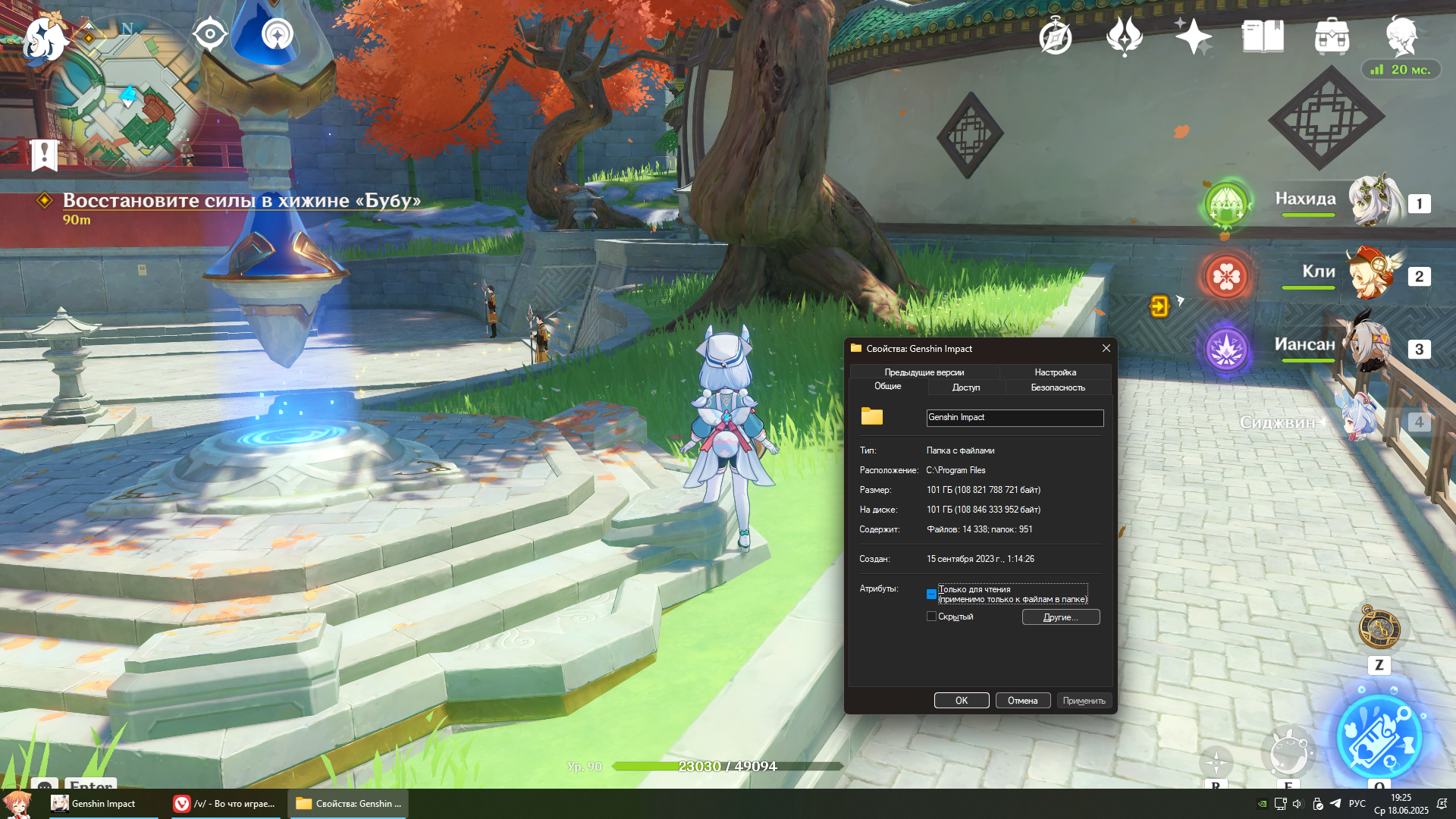Click Иансан's purple electro burst orb
The width and height of the screenshot is (1456, 819).
(x=1226, y=349)
